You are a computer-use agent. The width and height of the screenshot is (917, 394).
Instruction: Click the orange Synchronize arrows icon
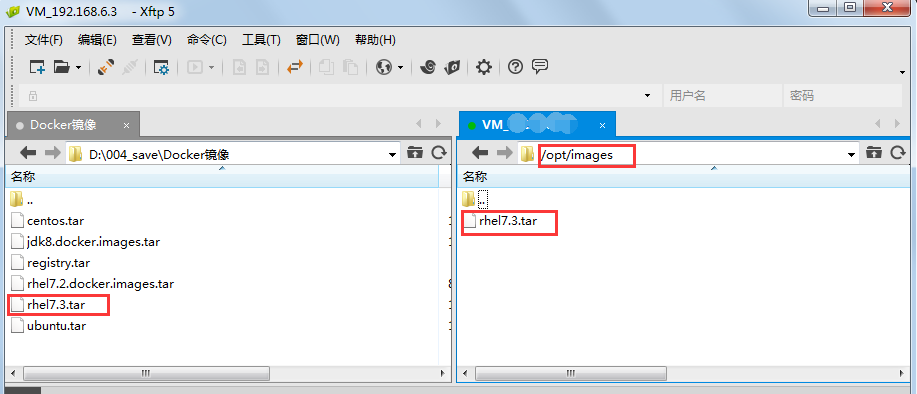[295, 67]
